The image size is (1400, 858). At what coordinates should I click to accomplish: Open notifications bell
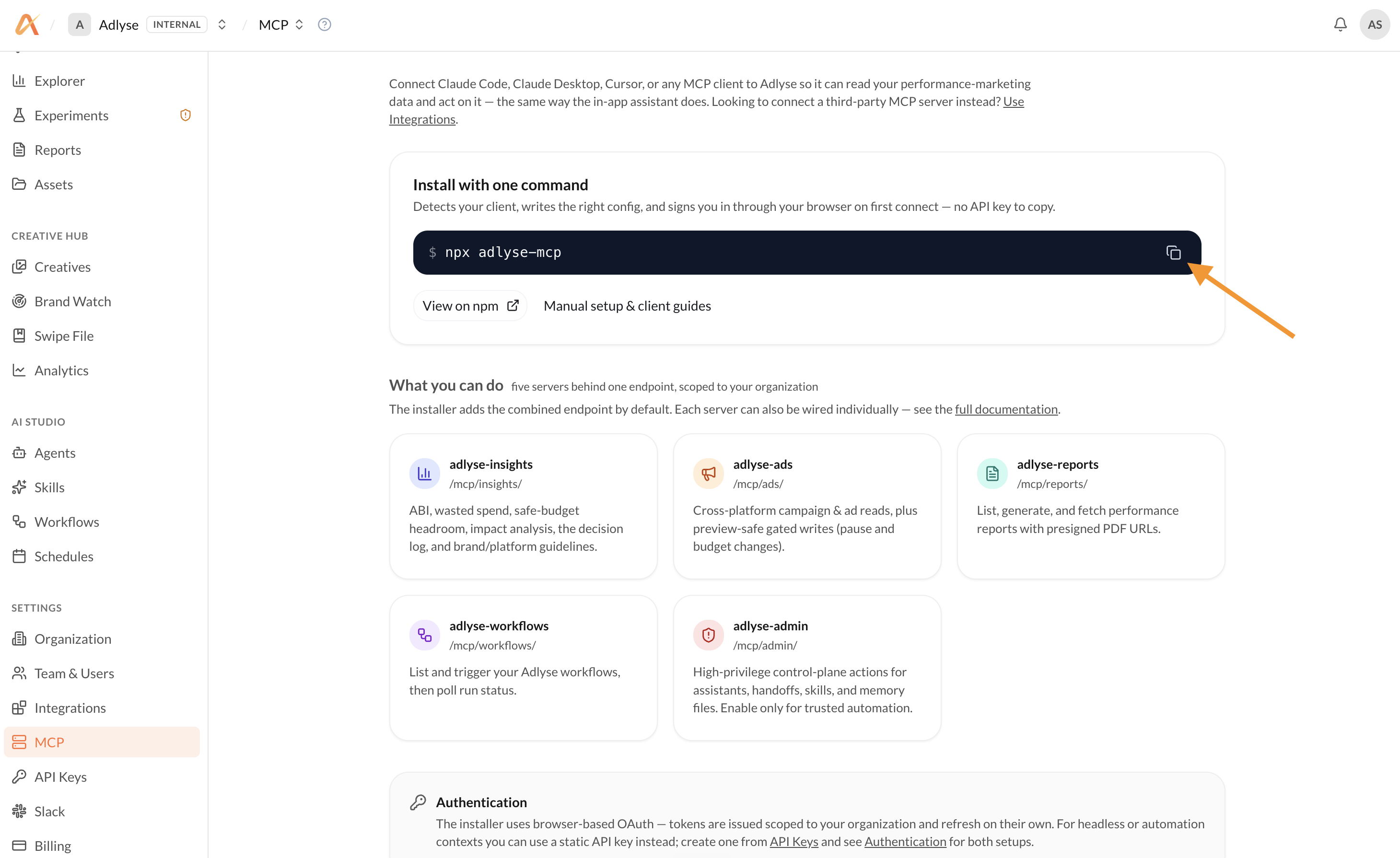(x=1341, y=24)
